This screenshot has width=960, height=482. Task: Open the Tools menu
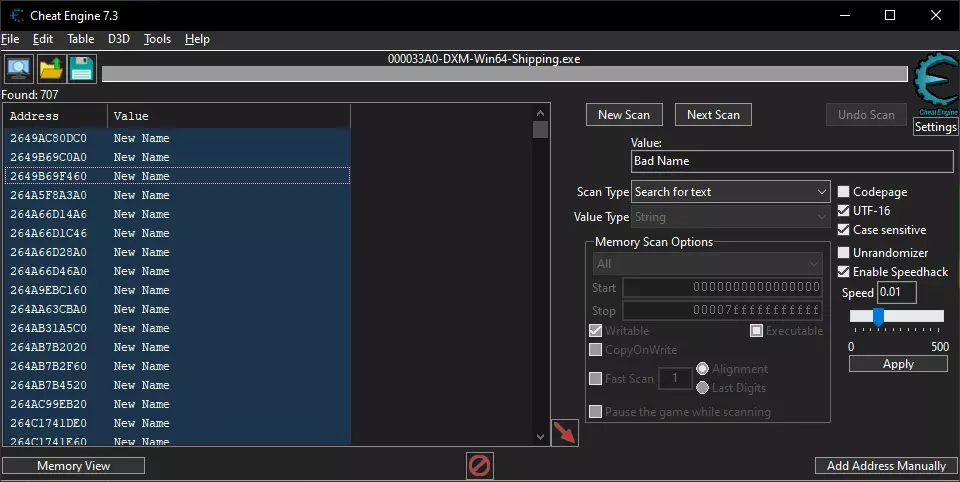(157, 39)
